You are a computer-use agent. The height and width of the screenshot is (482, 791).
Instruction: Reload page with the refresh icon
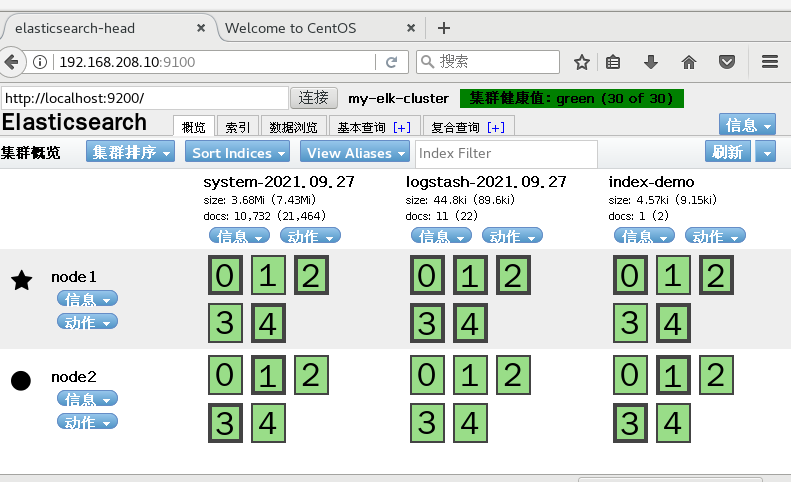tap(391, 62)
